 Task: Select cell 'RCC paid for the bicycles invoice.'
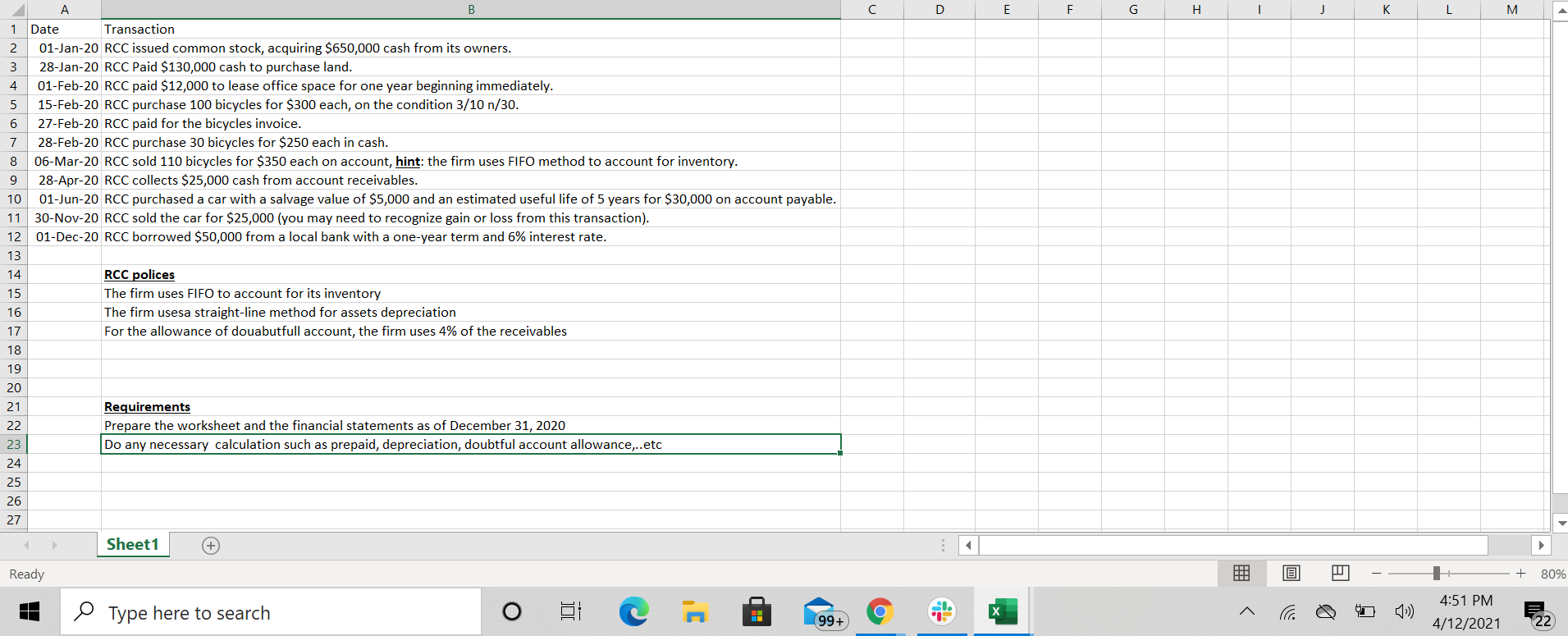pos(471,123)
